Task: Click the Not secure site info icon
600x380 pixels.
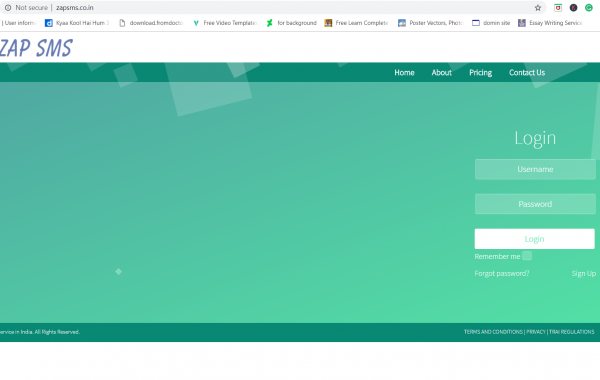Action: pyautogui.click(x=8, y=8)
